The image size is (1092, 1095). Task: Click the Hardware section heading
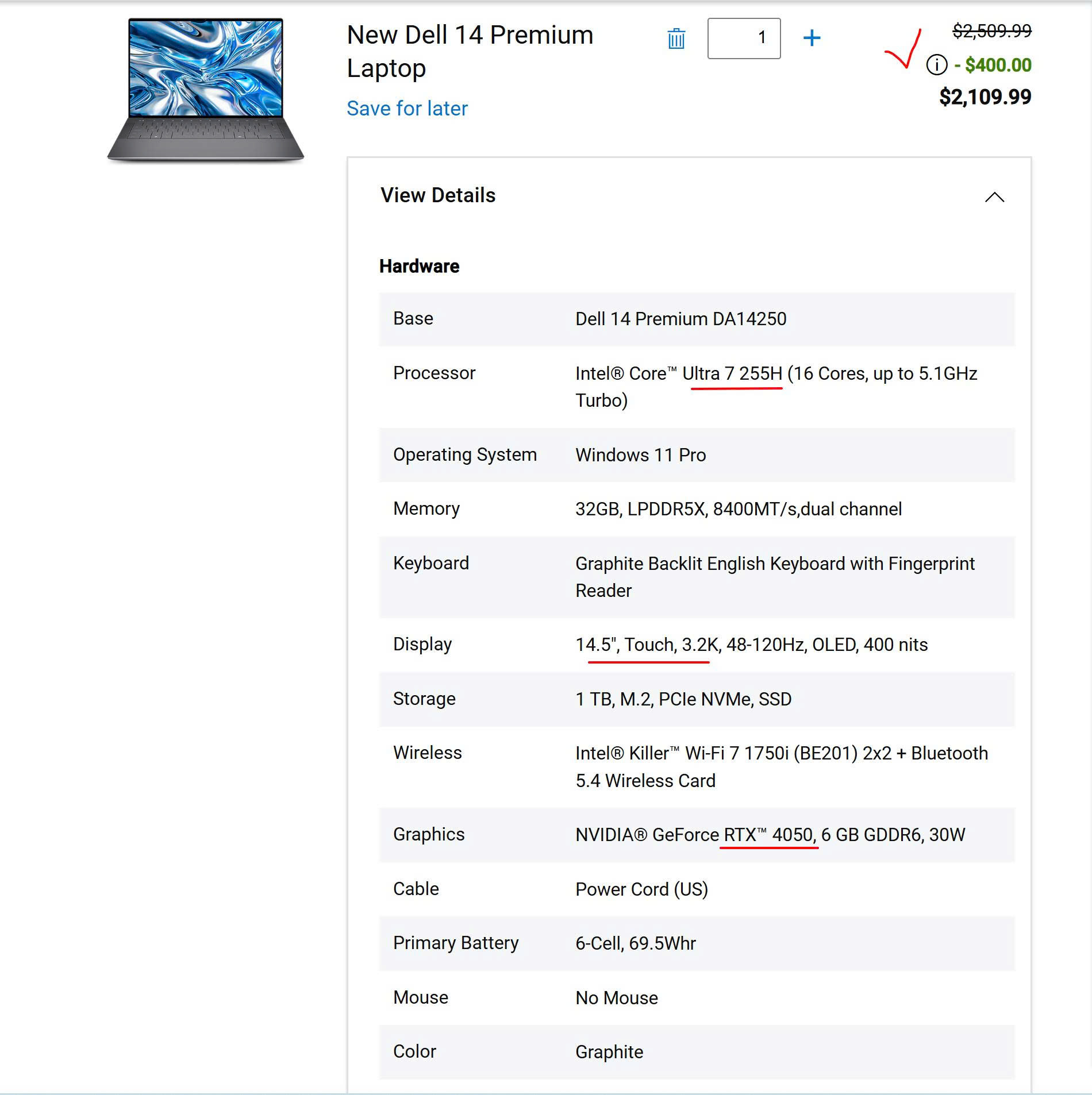(x=419, y=267)
